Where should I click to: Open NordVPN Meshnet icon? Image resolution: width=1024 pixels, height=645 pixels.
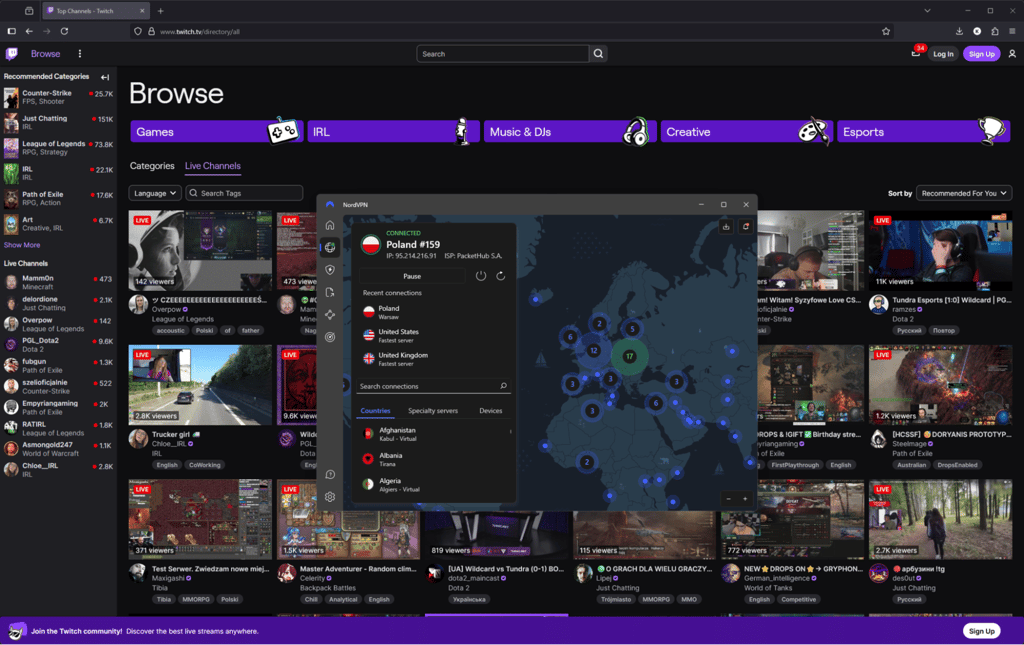(330, 315)
